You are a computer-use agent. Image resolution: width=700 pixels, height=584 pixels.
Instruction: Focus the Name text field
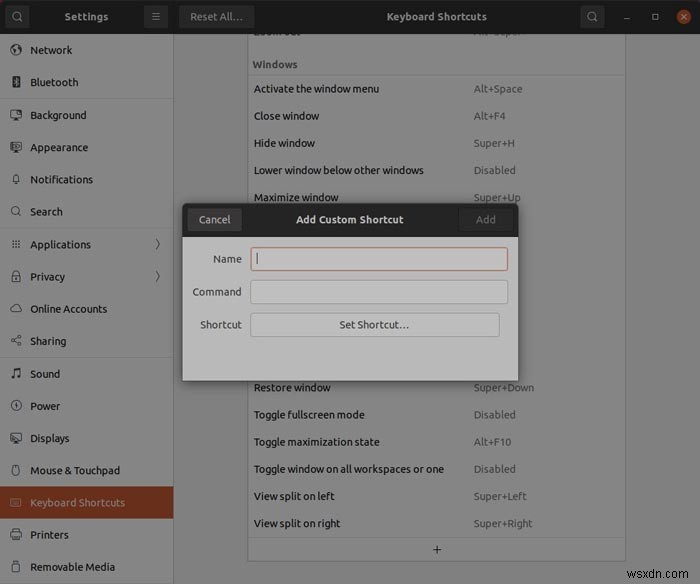coord(379,259)
